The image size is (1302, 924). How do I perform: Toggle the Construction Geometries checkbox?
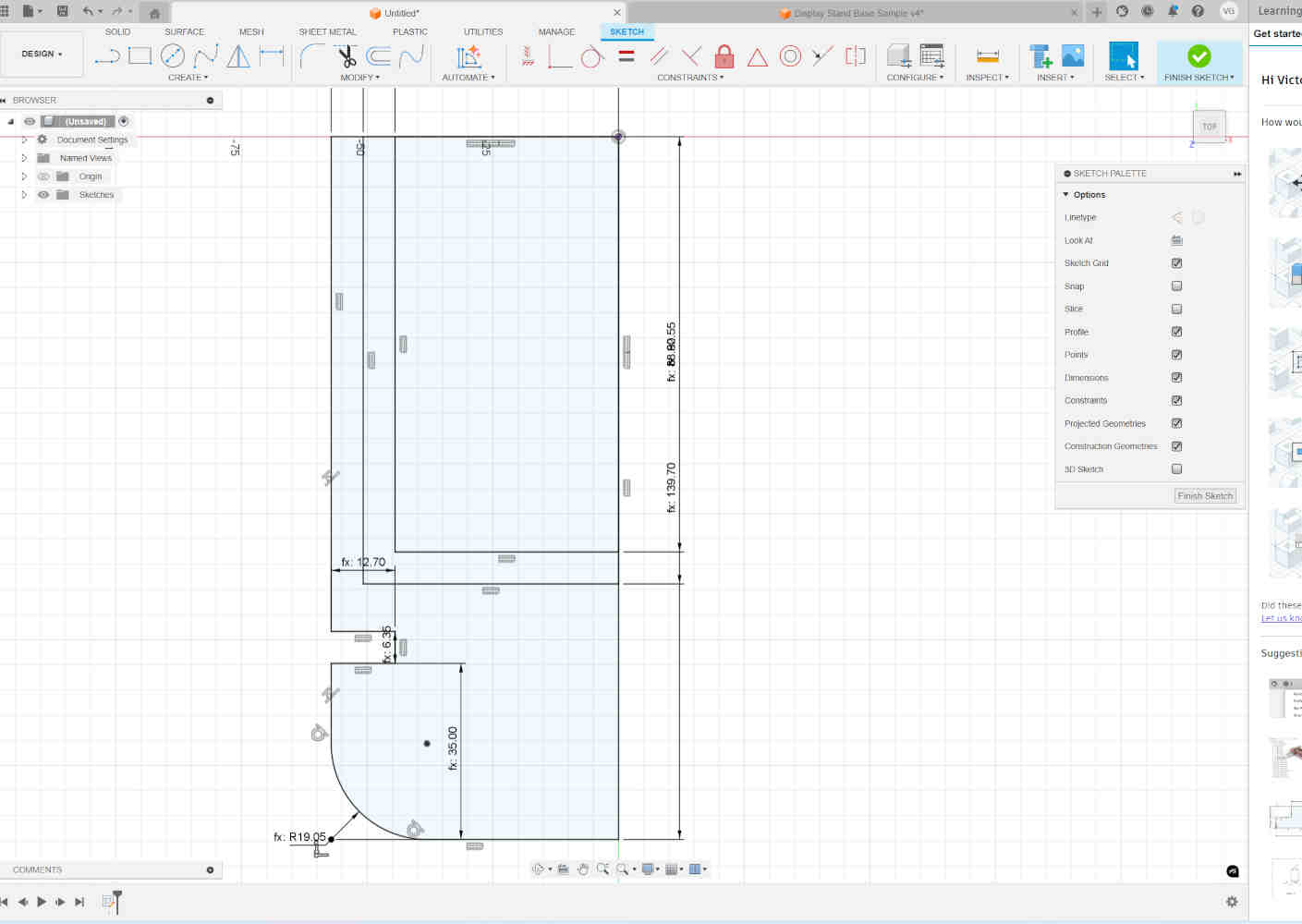[1176, 446]
